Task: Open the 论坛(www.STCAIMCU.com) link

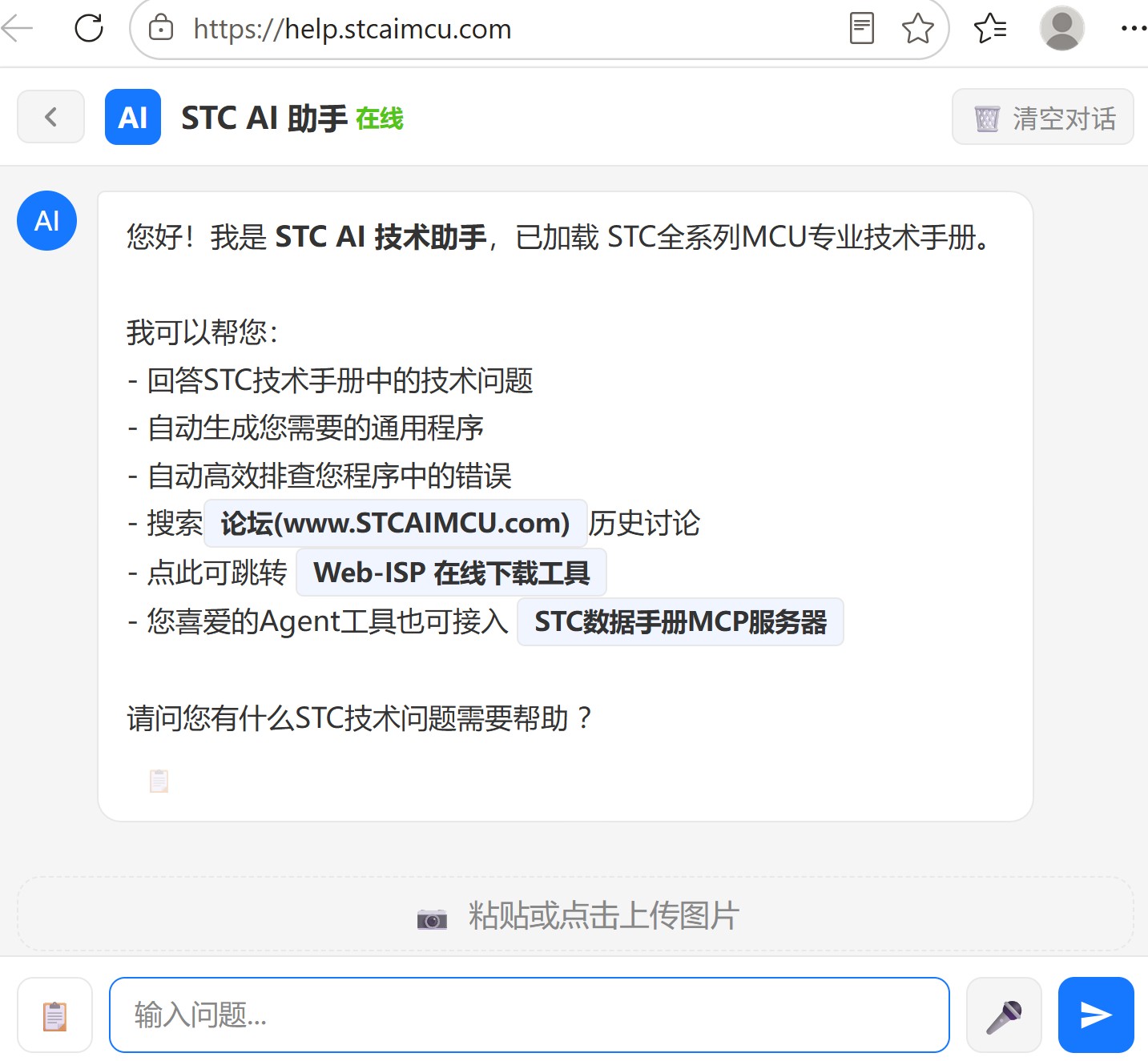Action: [396, 524]
